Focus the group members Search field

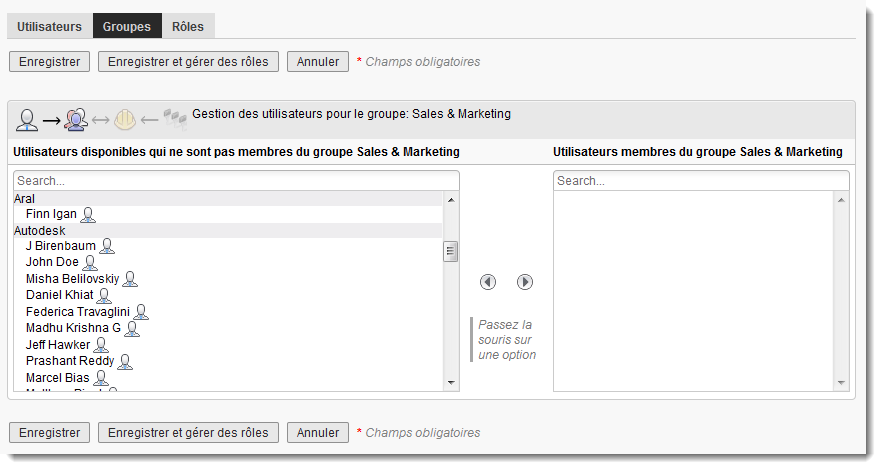(701, 181)
